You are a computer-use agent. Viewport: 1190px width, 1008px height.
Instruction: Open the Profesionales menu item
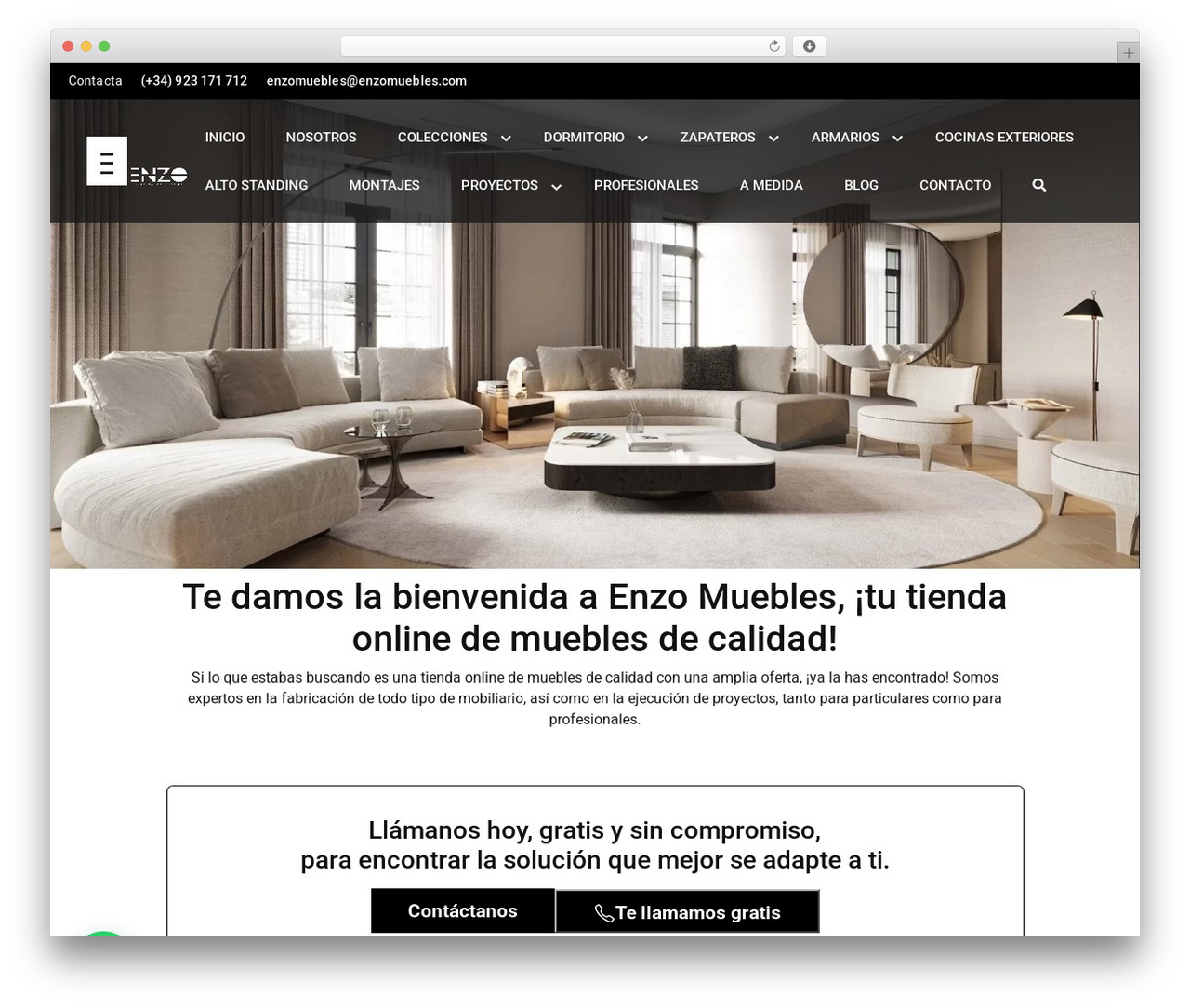click(646, 185)
